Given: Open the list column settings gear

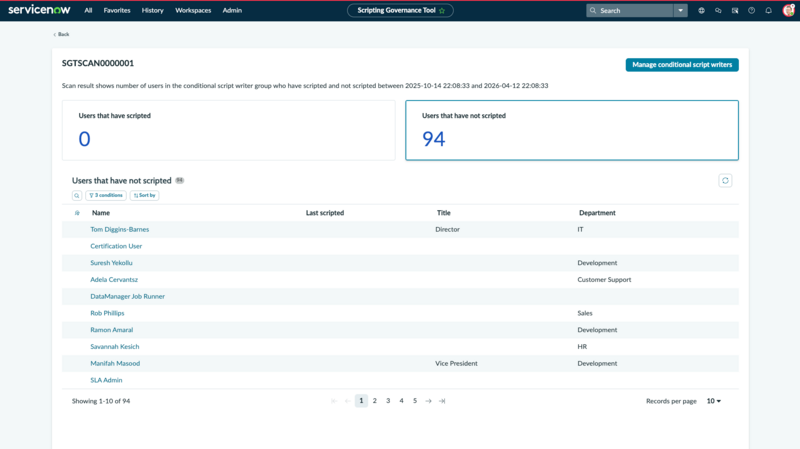Looking at the screenshot, I should [77, 213].
